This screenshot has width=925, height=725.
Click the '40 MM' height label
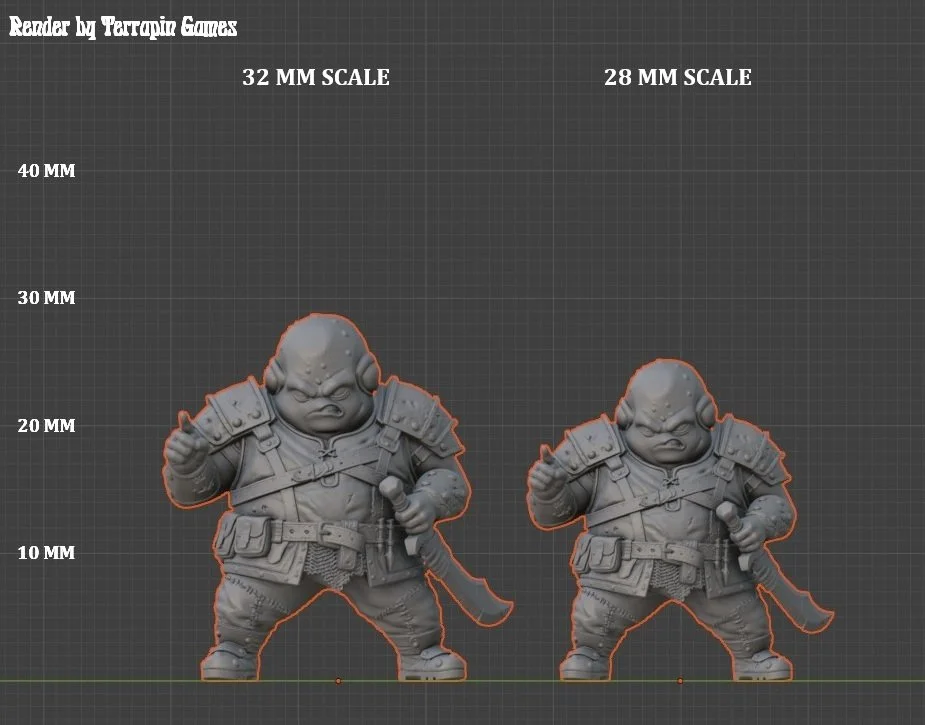pos(47,171)
